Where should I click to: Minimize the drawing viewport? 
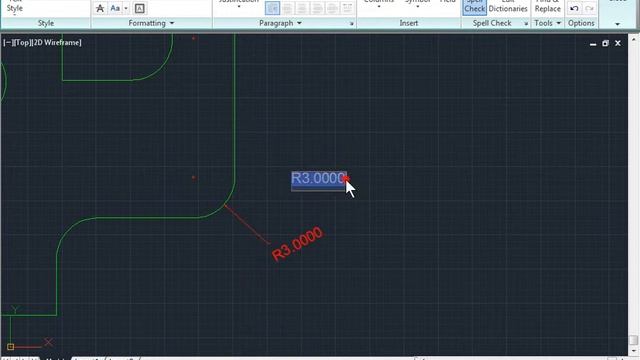click(x=593, y=44)
